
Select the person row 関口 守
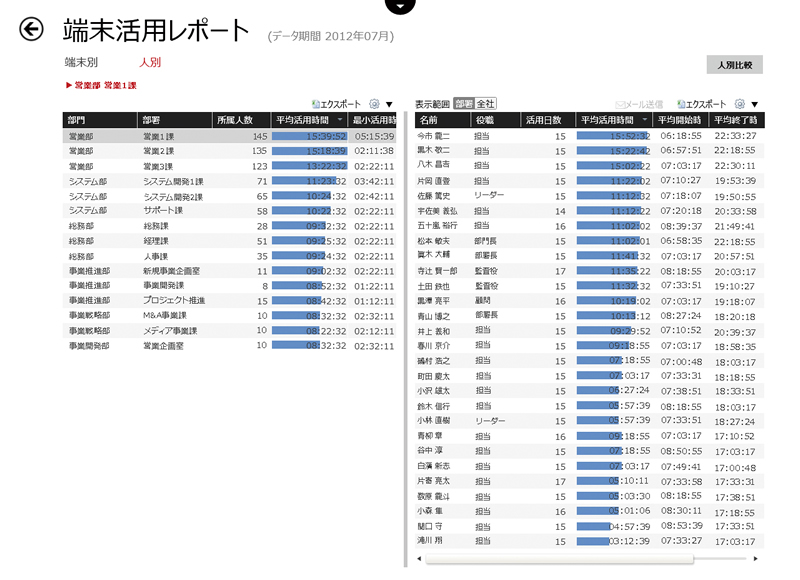[x=590, y=526]
